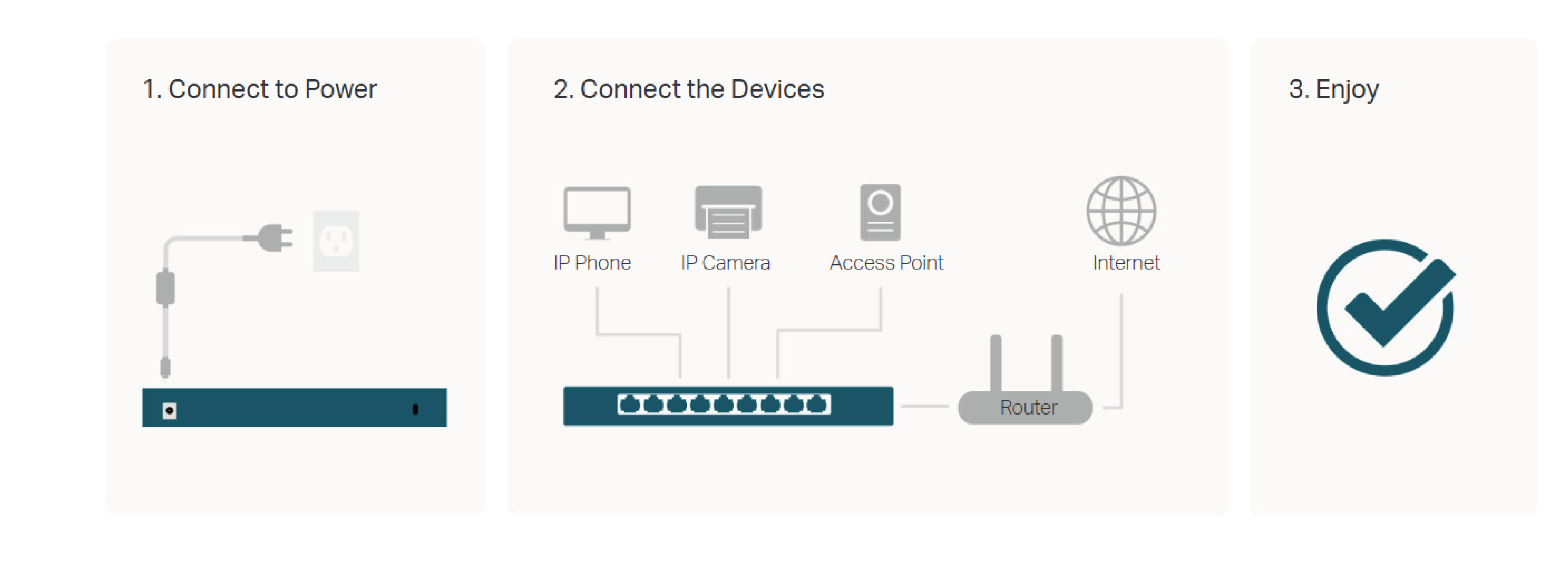The height and width of the screenshot is (573, 1568).
Task: Select the Access Point device icon
Action: [x=880, y=212]
